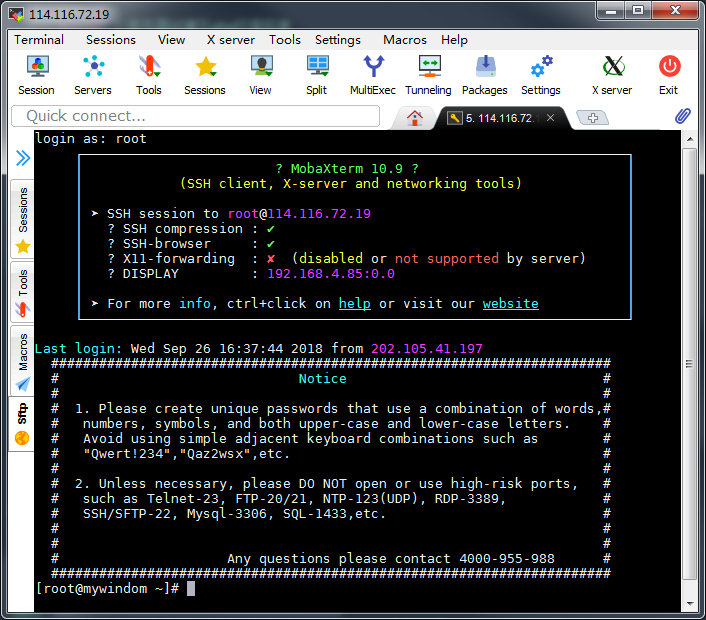The width and height of the screenshot is (706, 620).
Task: Click the terminal scrollbar down arrow
Action: coord(690,604)
